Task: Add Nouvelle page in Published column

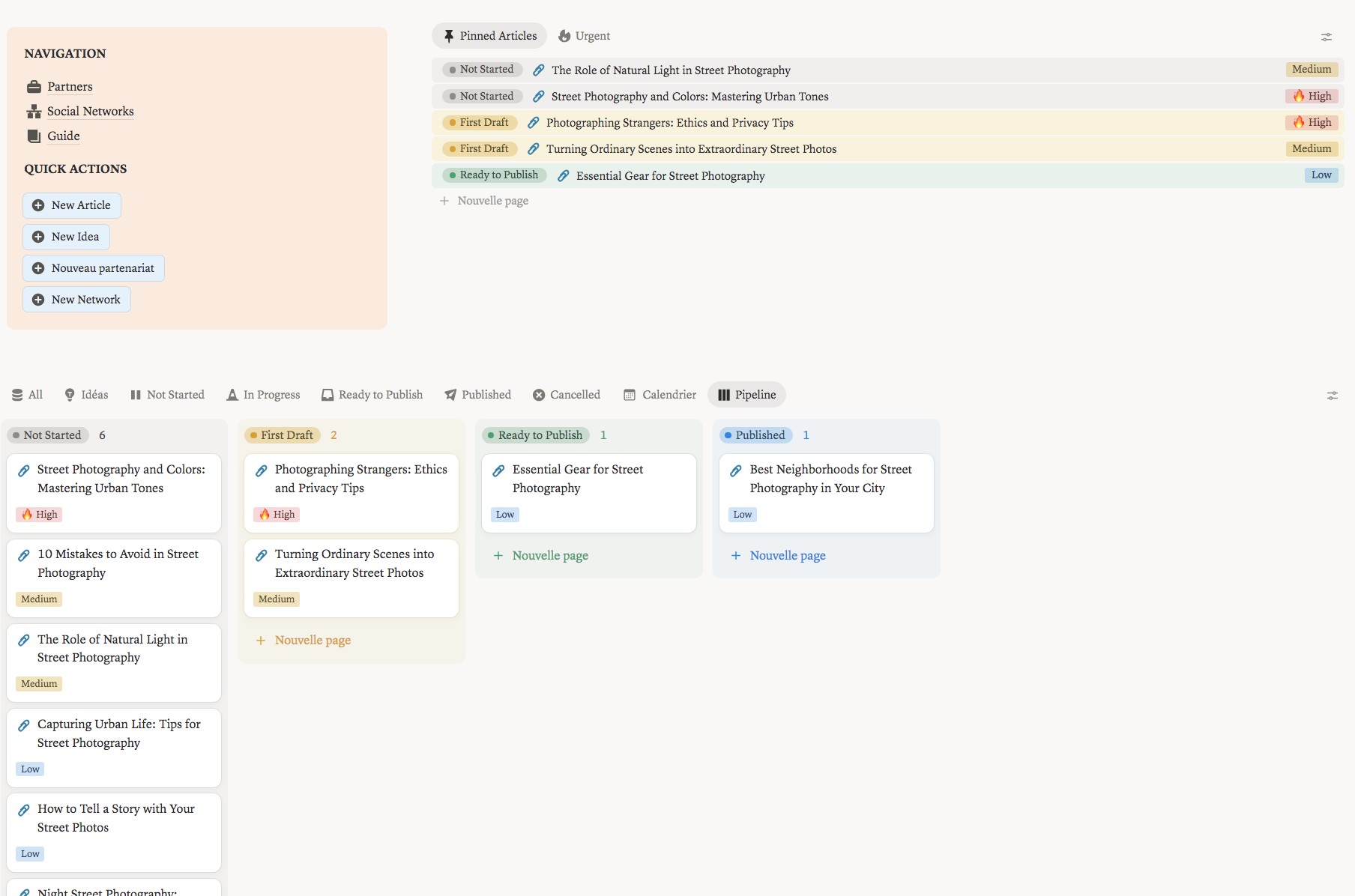Action: [779, 556]
